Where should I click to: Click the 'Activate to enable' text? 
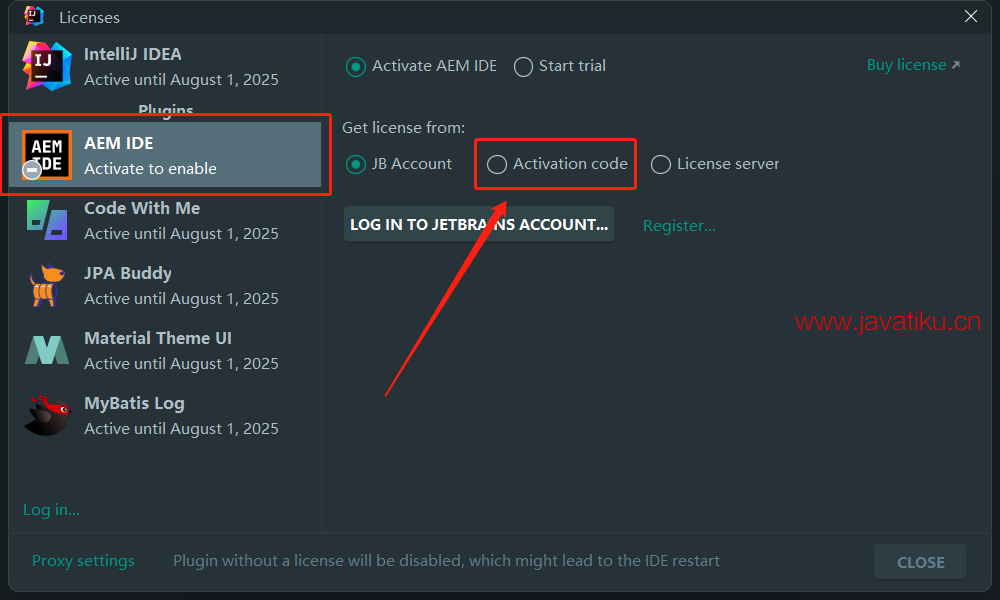click(151, 168)
